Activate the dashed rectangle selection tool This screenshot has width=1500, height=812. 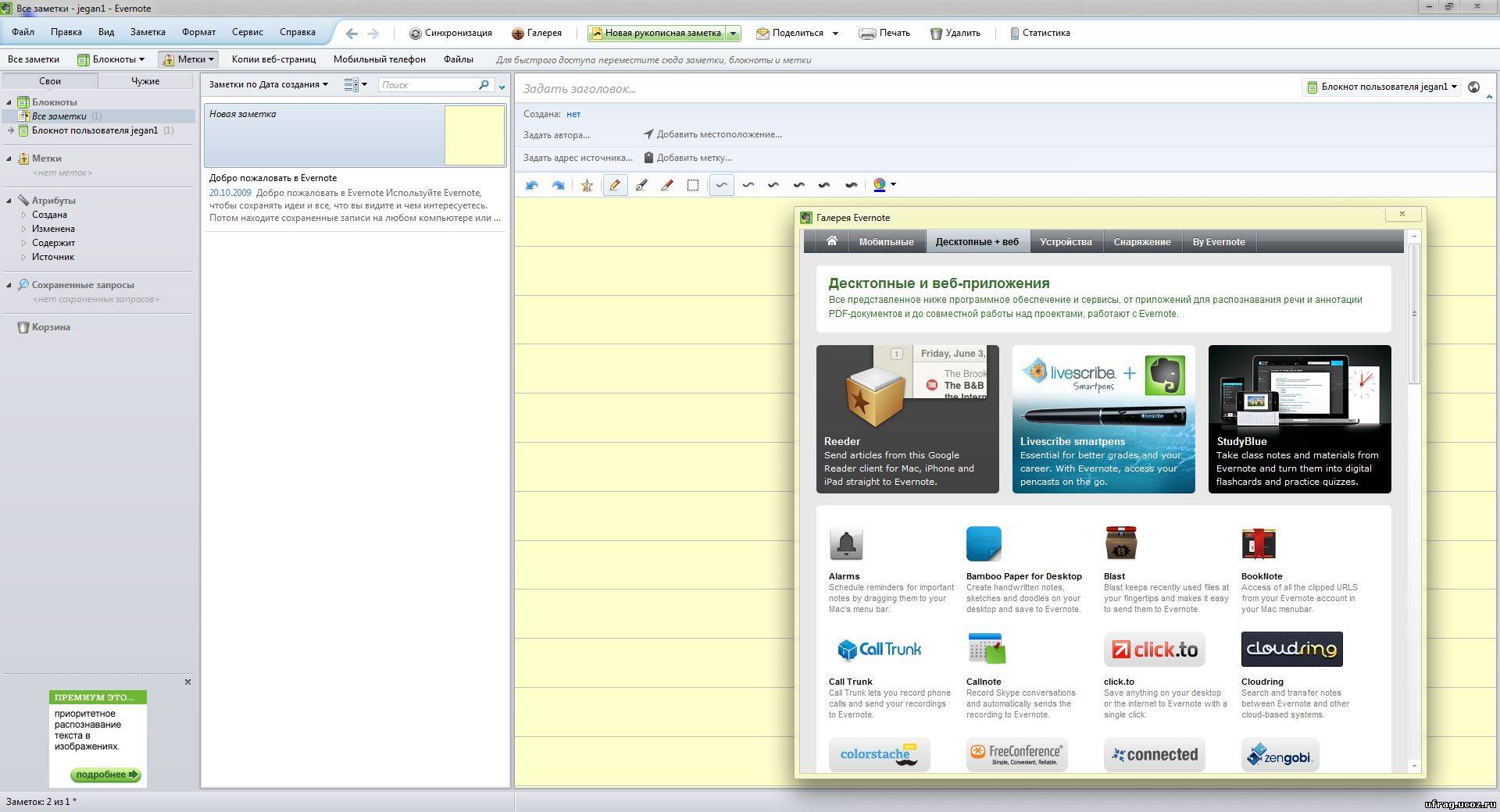pos(693,185)
